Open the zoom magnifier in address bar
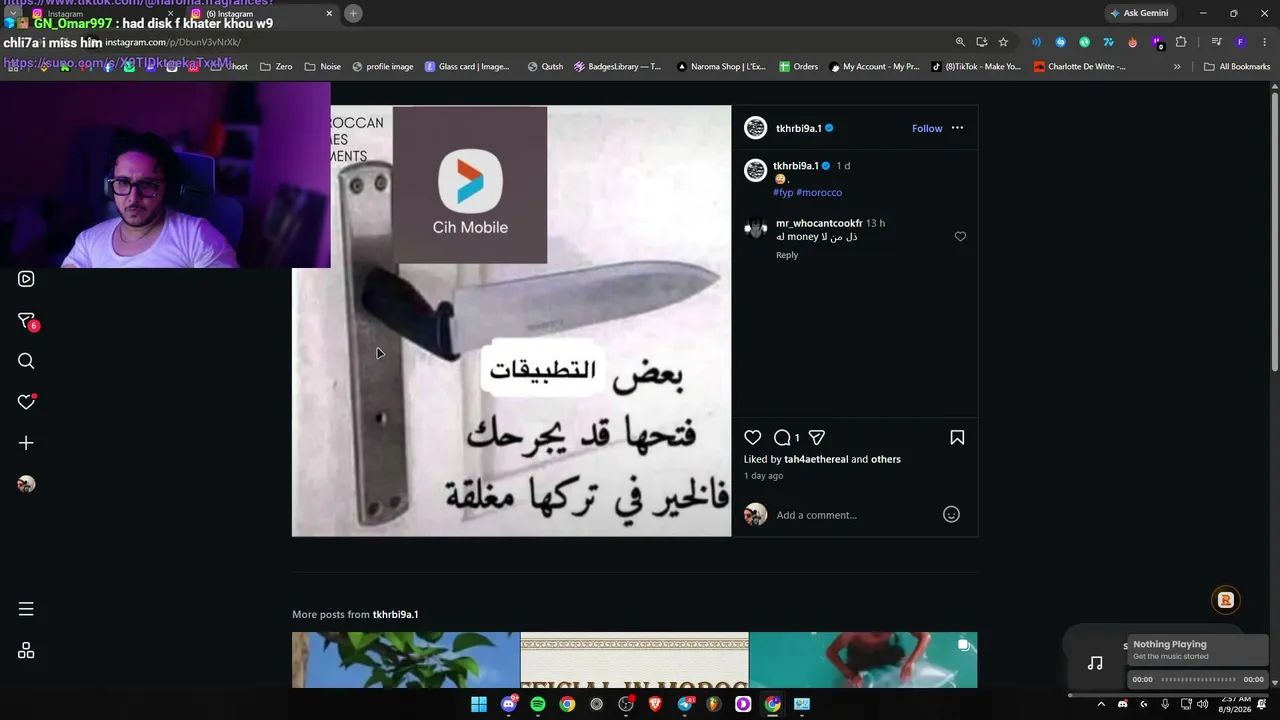 960,42
